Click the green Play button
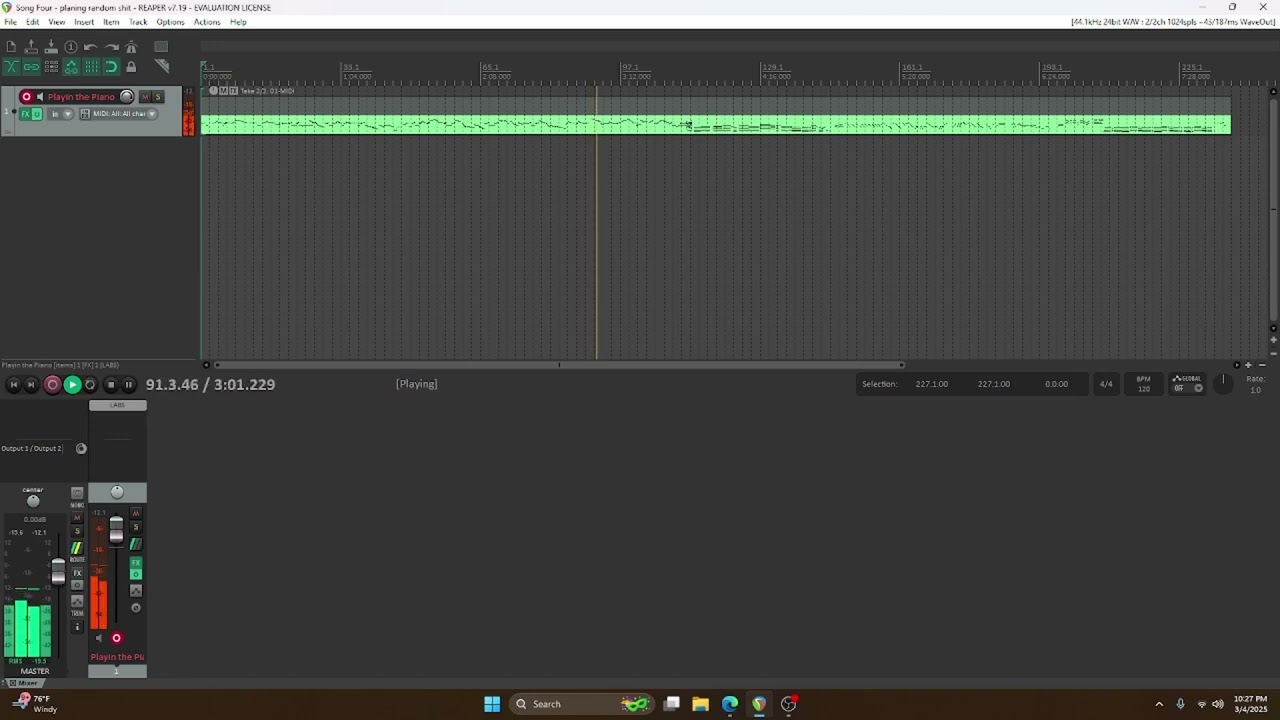This screenshot has width=1280, height=720. tap(72, 385)
